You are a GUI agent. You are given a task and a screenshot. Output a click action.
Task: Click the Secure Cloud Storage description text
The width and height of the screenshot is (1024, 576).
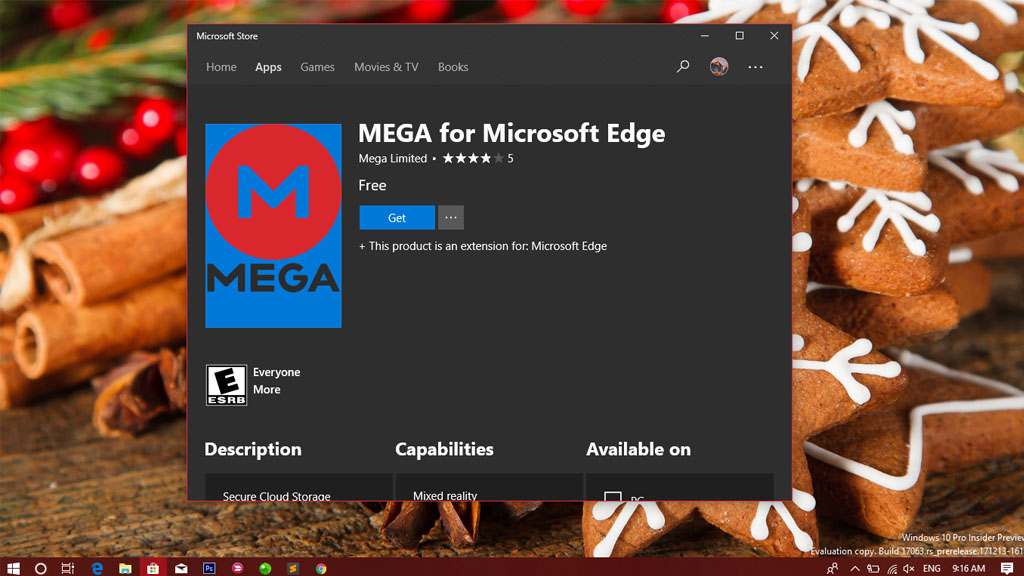(x=276, y=496)
